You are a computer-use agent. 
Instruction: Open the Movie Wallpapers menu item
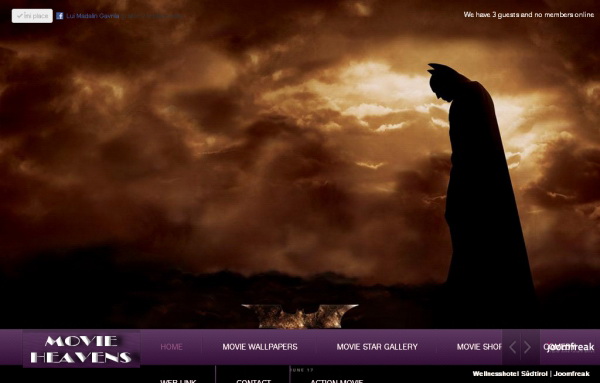point(260,347)
